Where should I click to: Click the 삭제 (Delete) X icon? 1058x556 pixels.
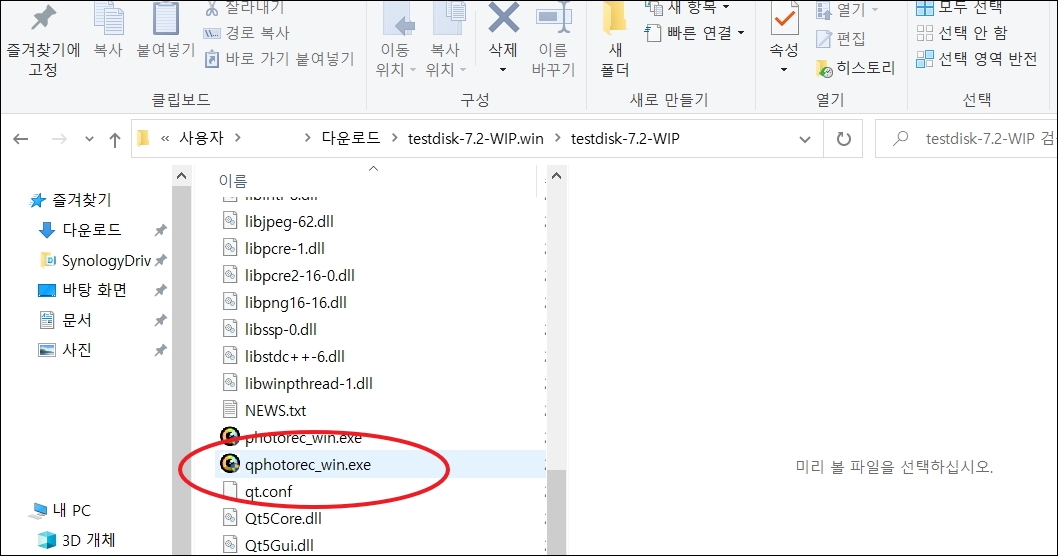[x=503, y=19]
